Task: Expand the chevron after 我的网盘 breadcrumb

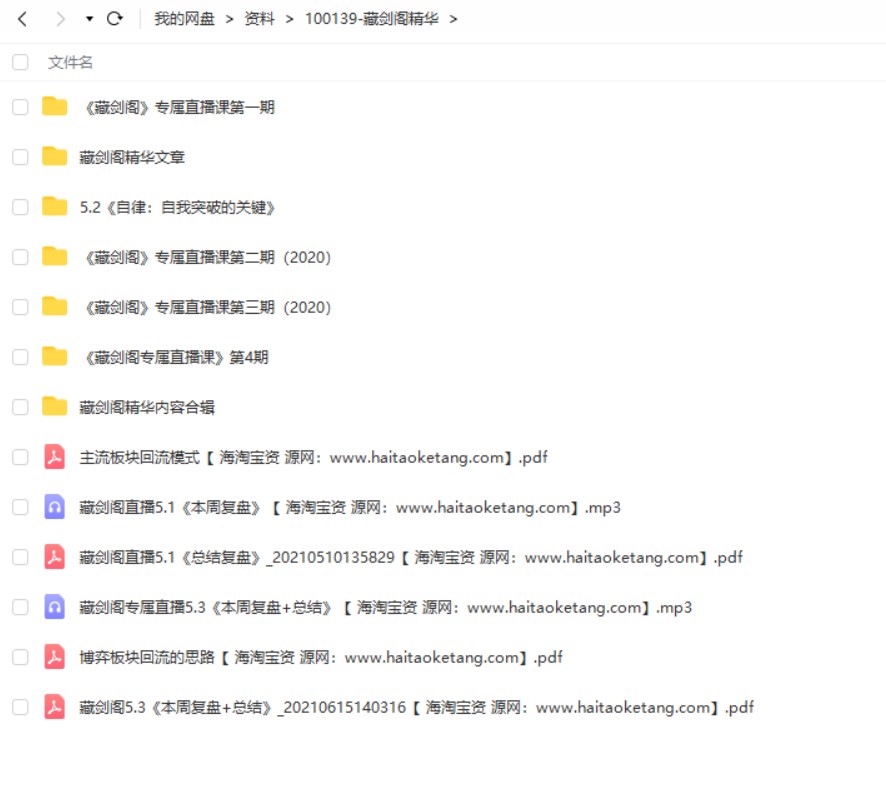Action: pyautogui.click(x=229, y=20)
